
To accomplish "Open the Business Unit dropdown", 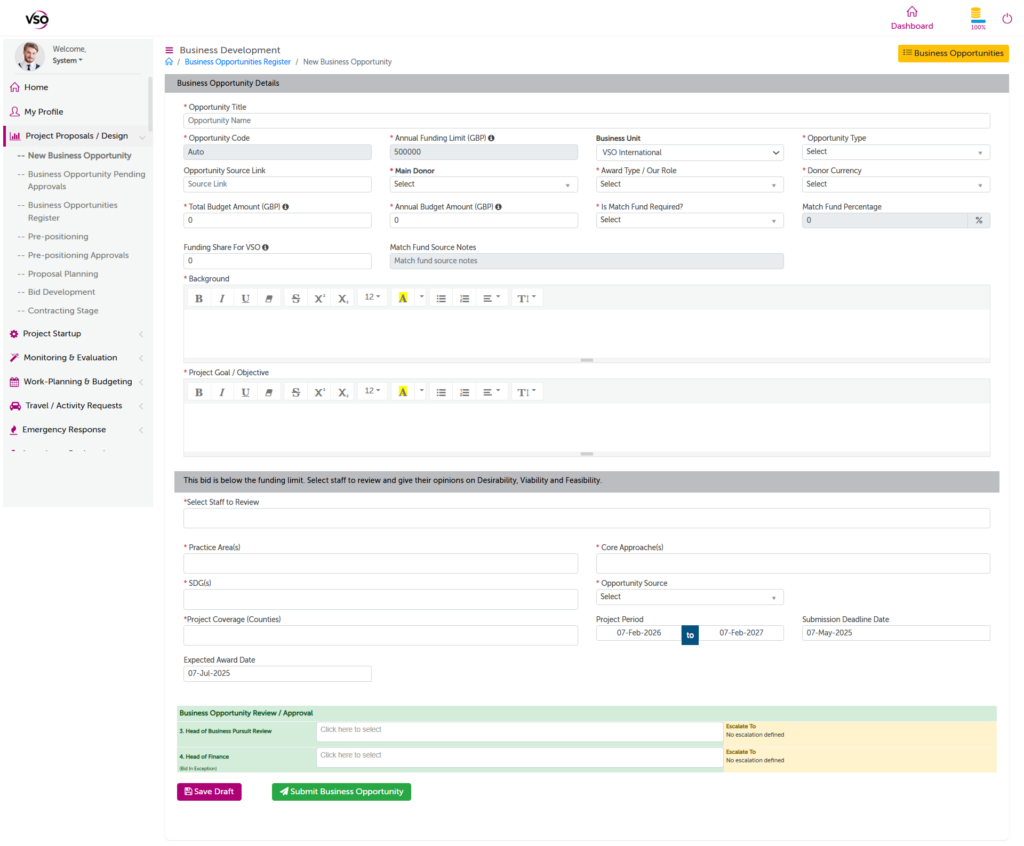I will click(x=689, y=153).
